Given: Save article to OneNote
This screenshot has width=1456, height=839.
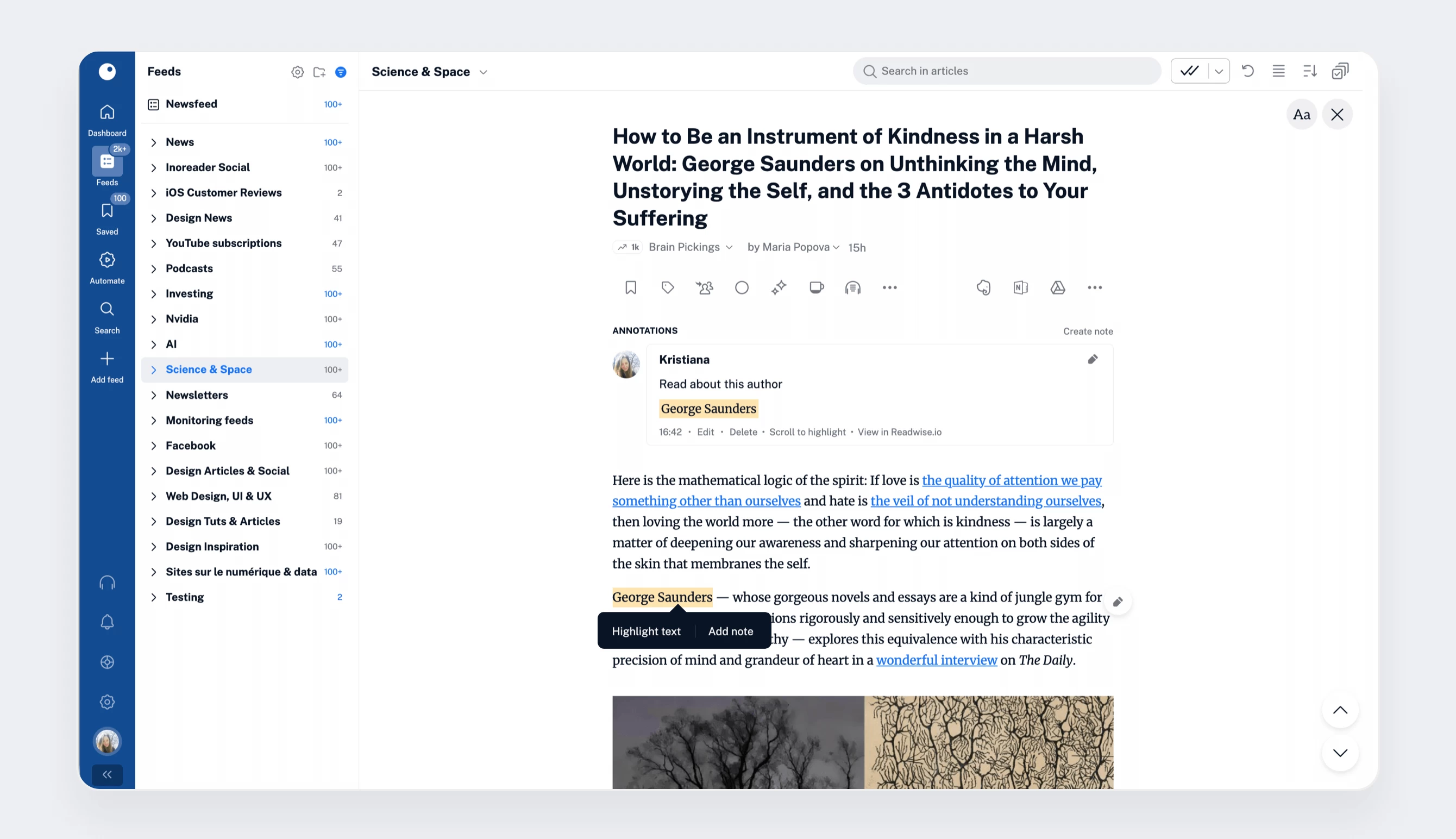Looking at the screenshot, I should pyautogui.click(x=1021, y=287).
